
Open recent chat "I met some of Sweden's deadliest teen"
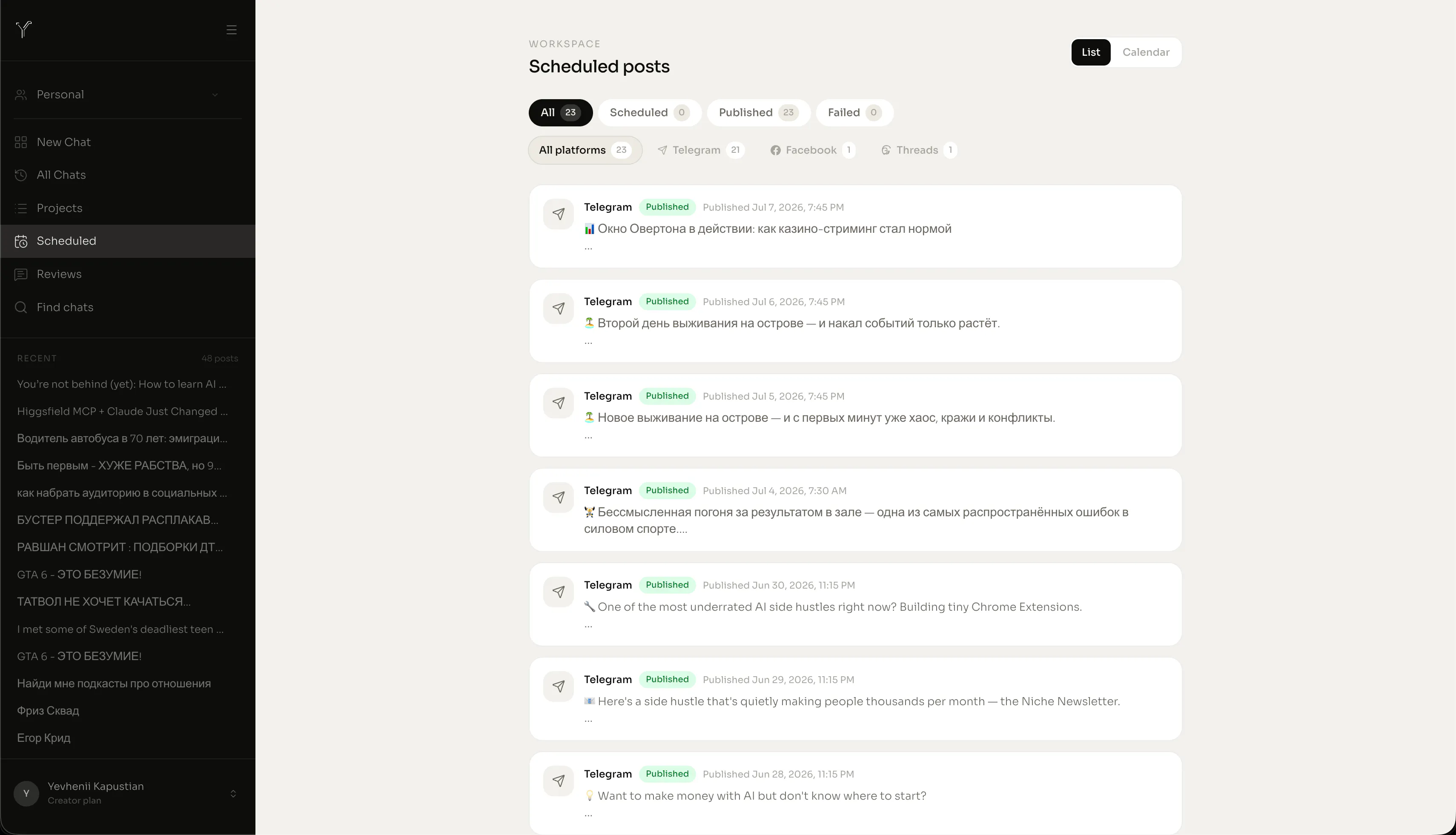pyautogui.click(x=120, y=629)
